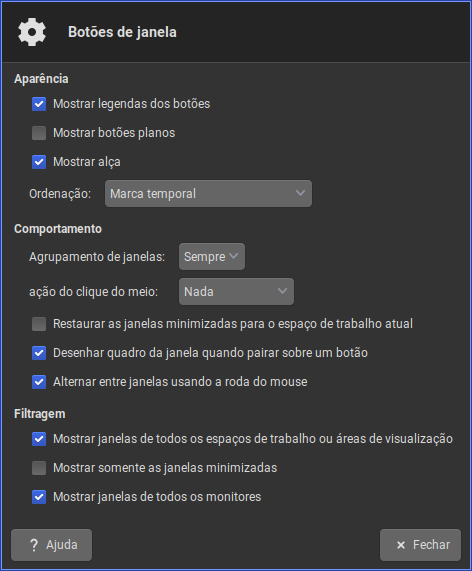Check Mostrar somente as janelas minimizadas

(39, 468)
